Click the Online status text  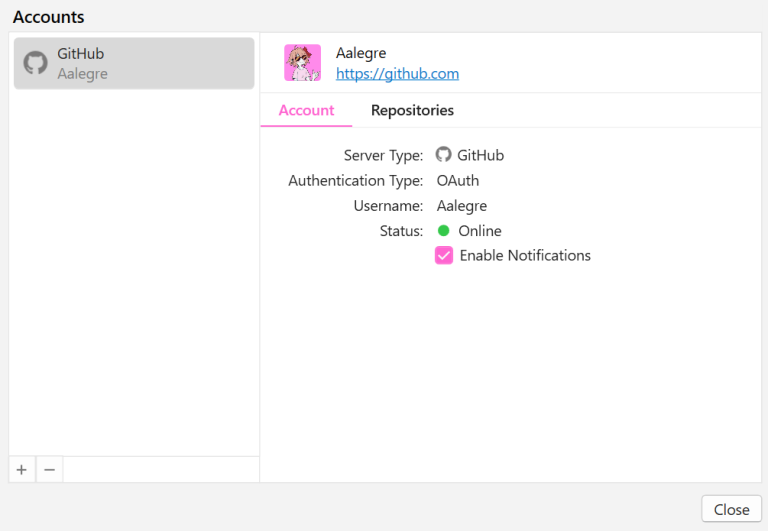pos(480,231)
